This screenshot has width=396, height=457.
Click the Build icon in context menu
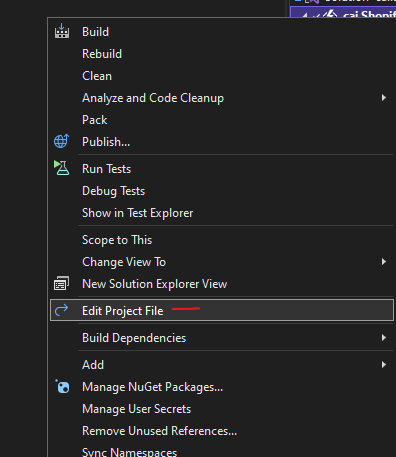[62, 31]
